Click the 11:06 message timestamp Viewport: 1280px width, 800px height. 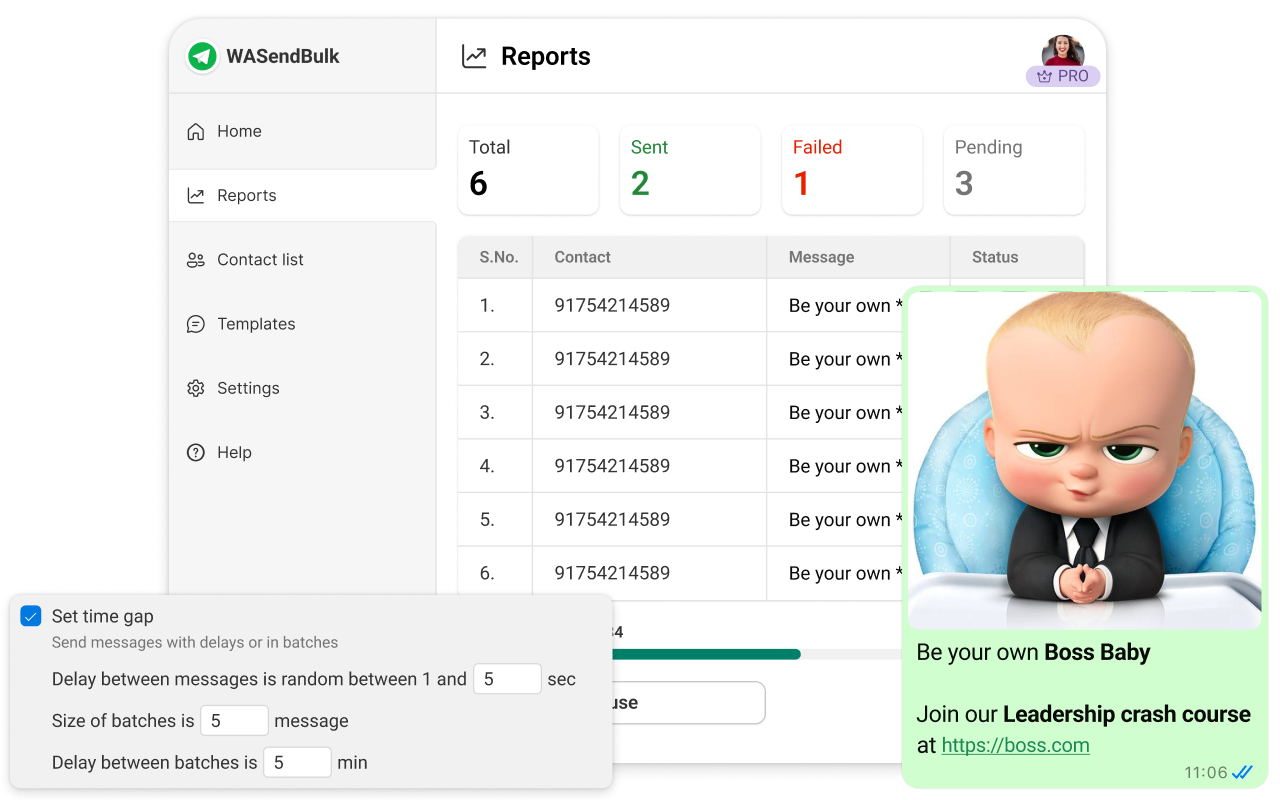[x=1205, y=772]
